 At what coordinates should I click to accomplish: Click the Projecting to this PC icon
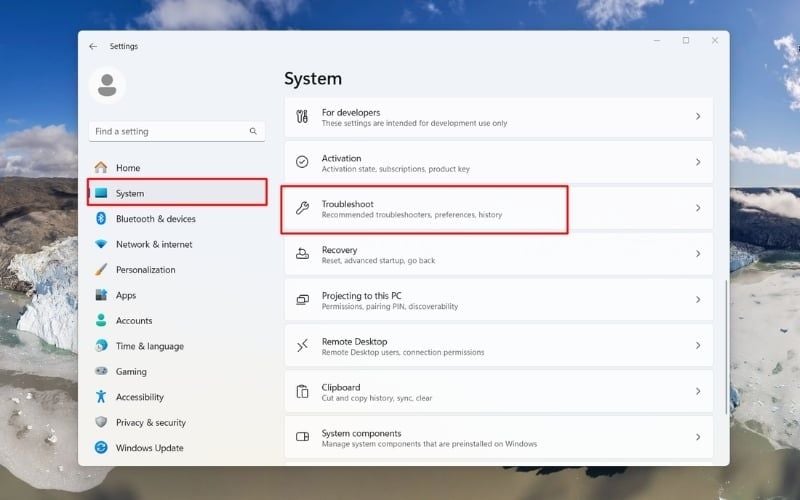point(302,299)
